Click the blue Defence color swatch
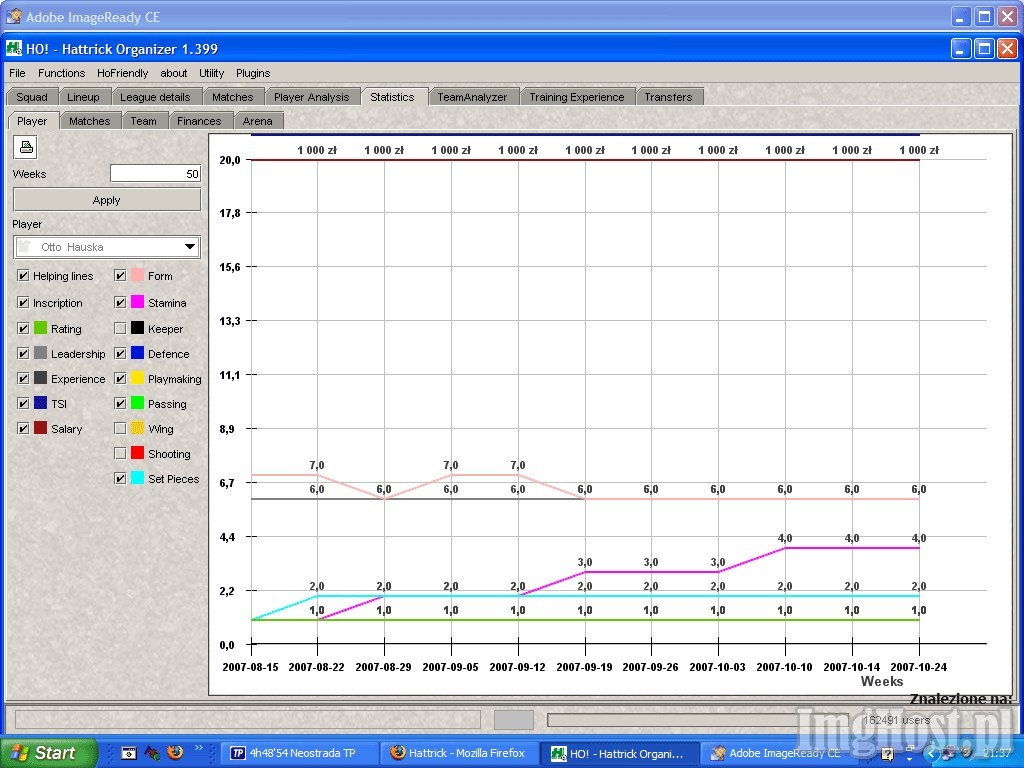This screenshot has width=1024, height=768. [137, 353]
